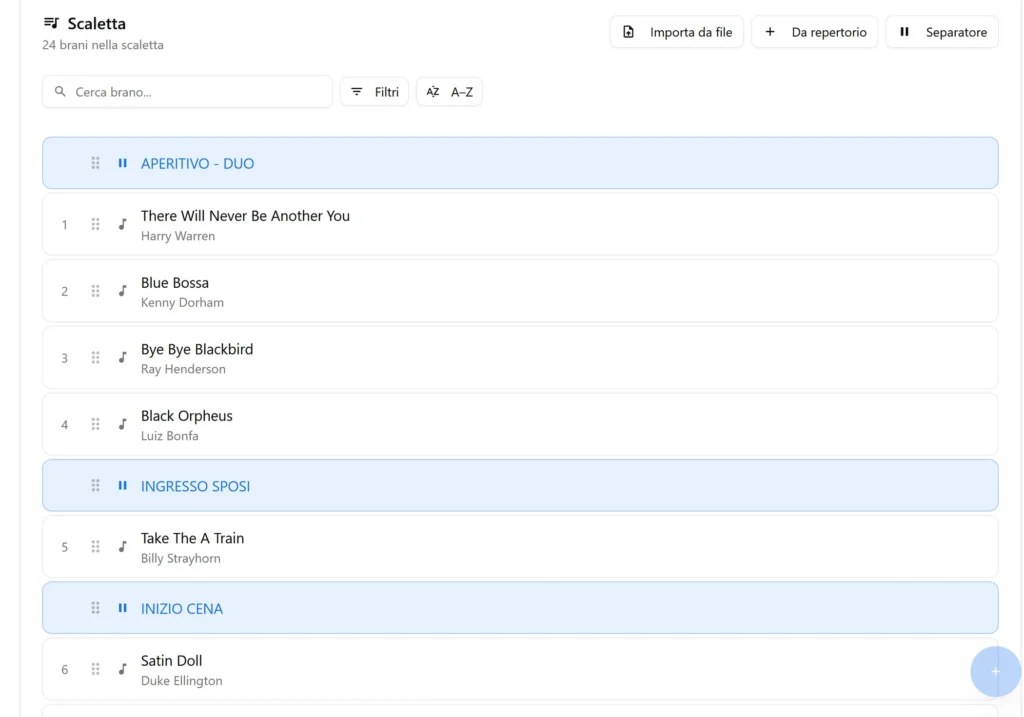This screenshot has height=717, width=1024.
Task: Click the search magnifier icon
Action: click(60, 92)
